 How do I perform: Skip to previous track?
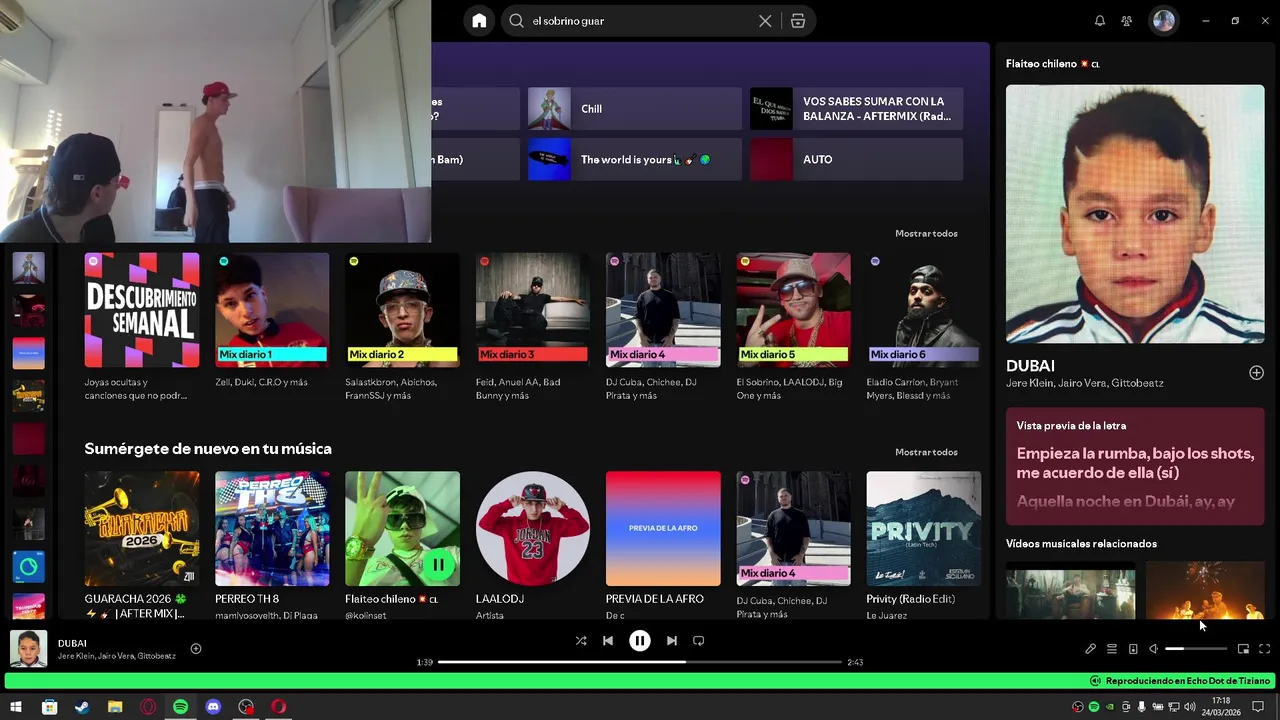(x=608, y=641)
